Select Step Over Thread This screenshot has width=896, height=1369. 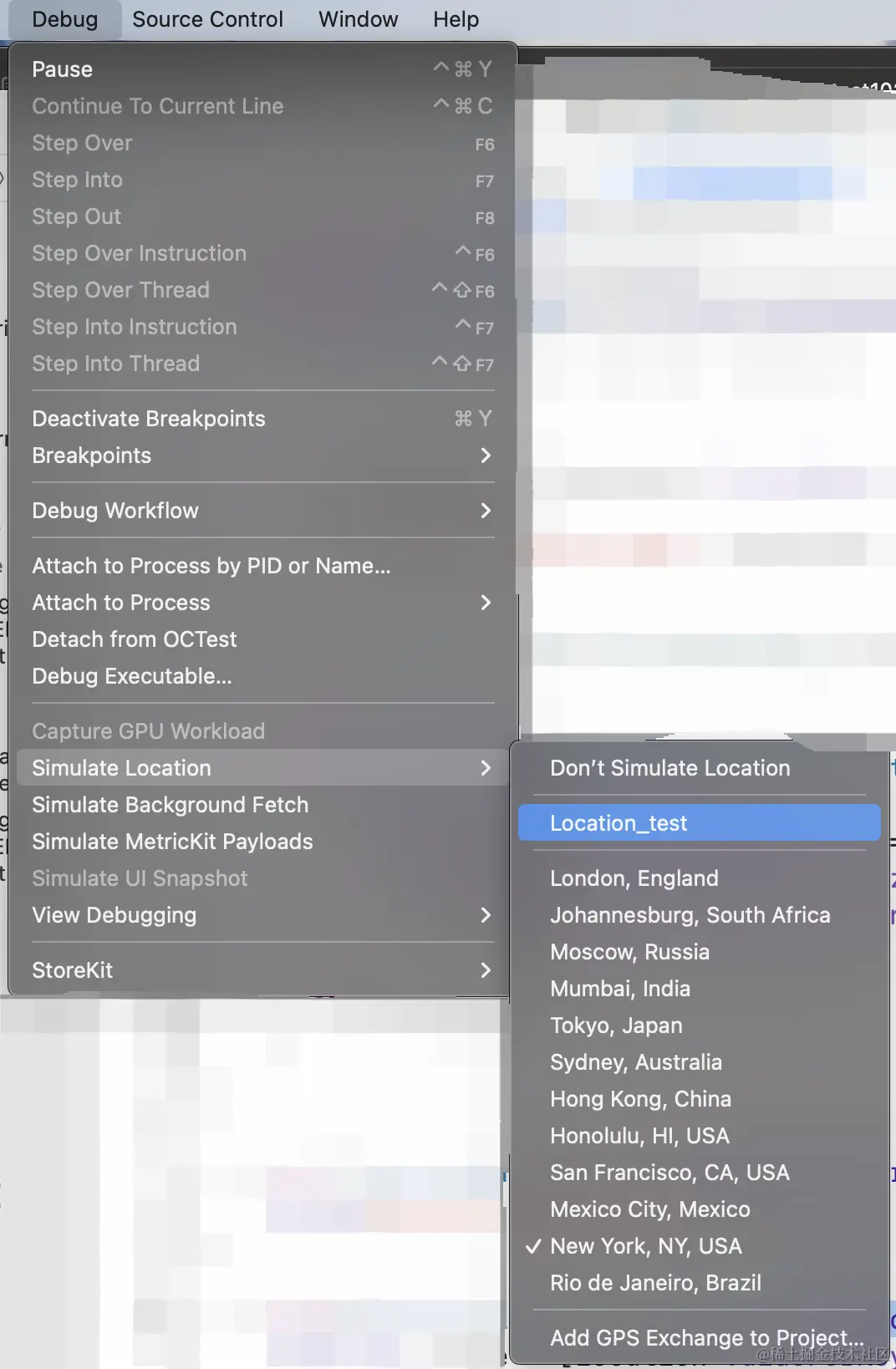click(x=262, y=290)
